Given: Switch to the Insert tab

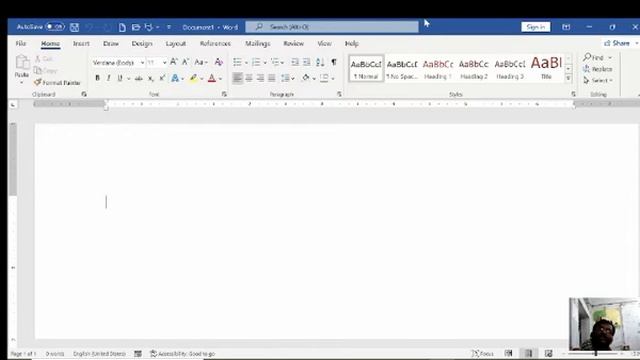Looking at the screenshot, I should tap(81, 43).
